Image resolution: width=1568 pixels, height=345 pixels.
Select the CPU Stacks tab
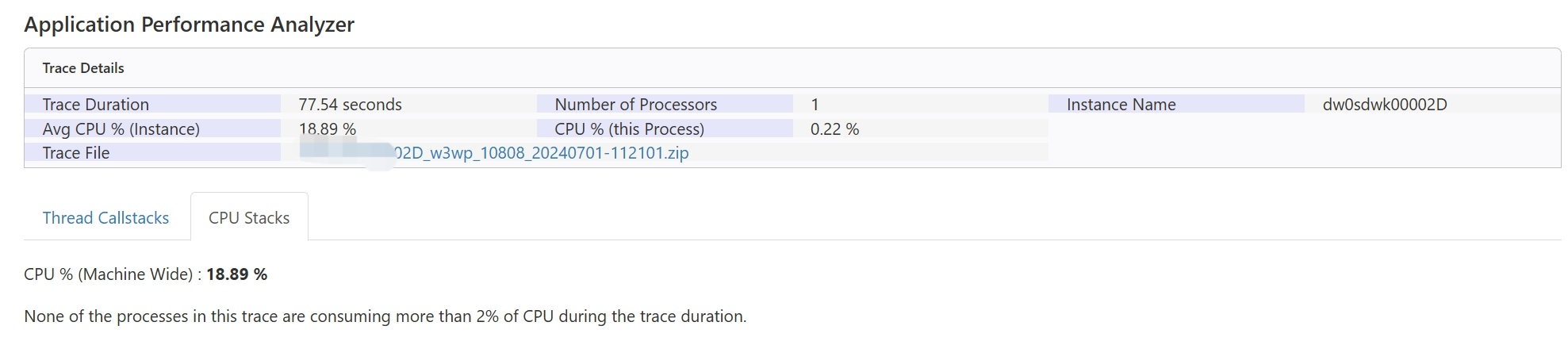point(249,218)
